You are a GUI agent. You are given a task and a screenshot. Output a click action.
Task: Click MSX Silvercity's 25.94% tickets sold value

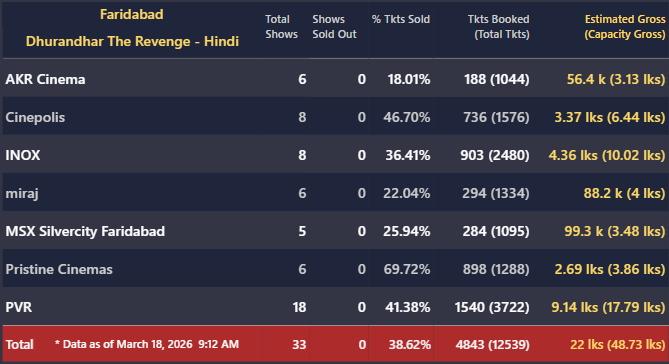407,231
